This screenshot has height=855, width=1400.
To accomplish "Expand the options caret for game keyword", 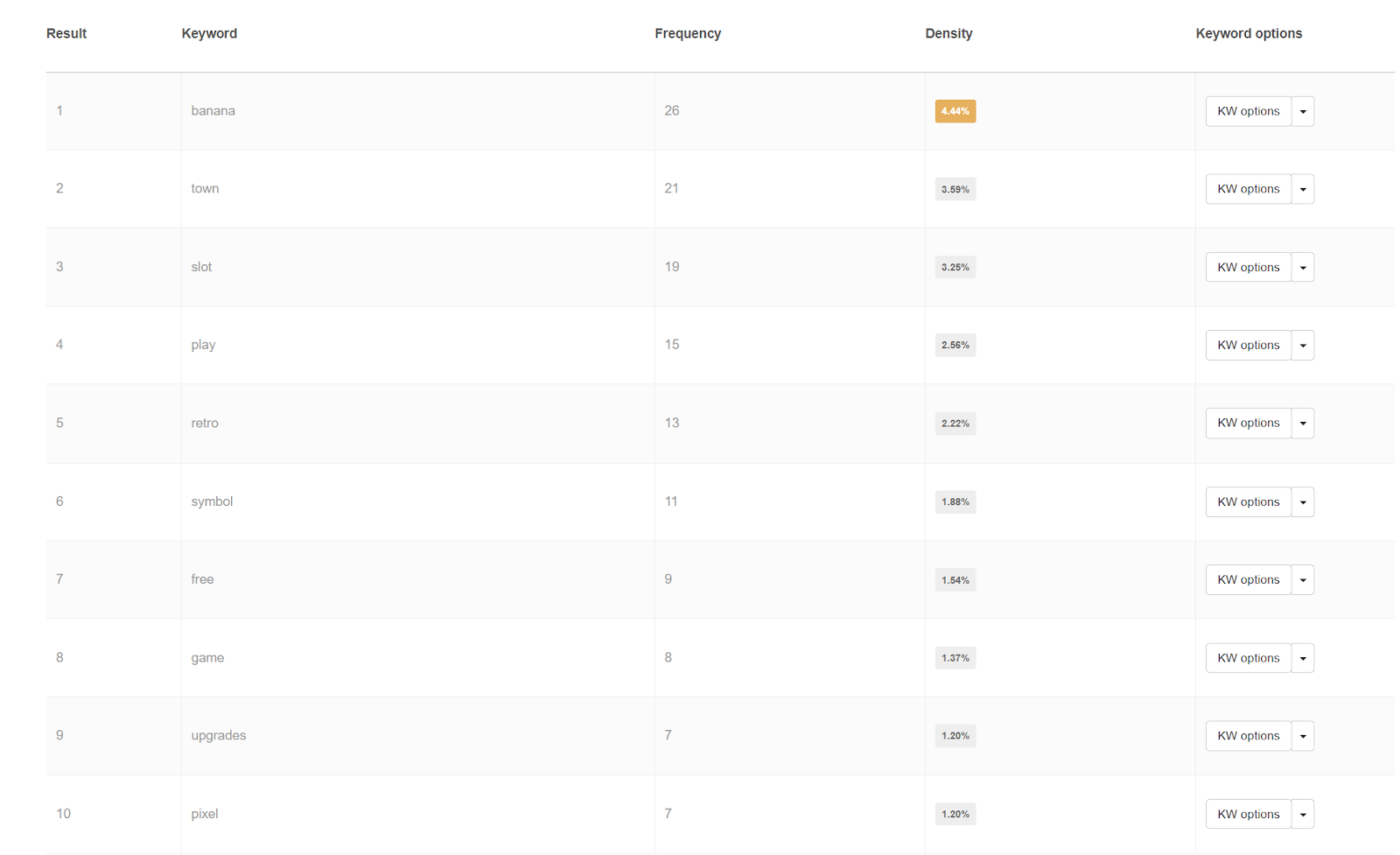I will point(1302,658).
